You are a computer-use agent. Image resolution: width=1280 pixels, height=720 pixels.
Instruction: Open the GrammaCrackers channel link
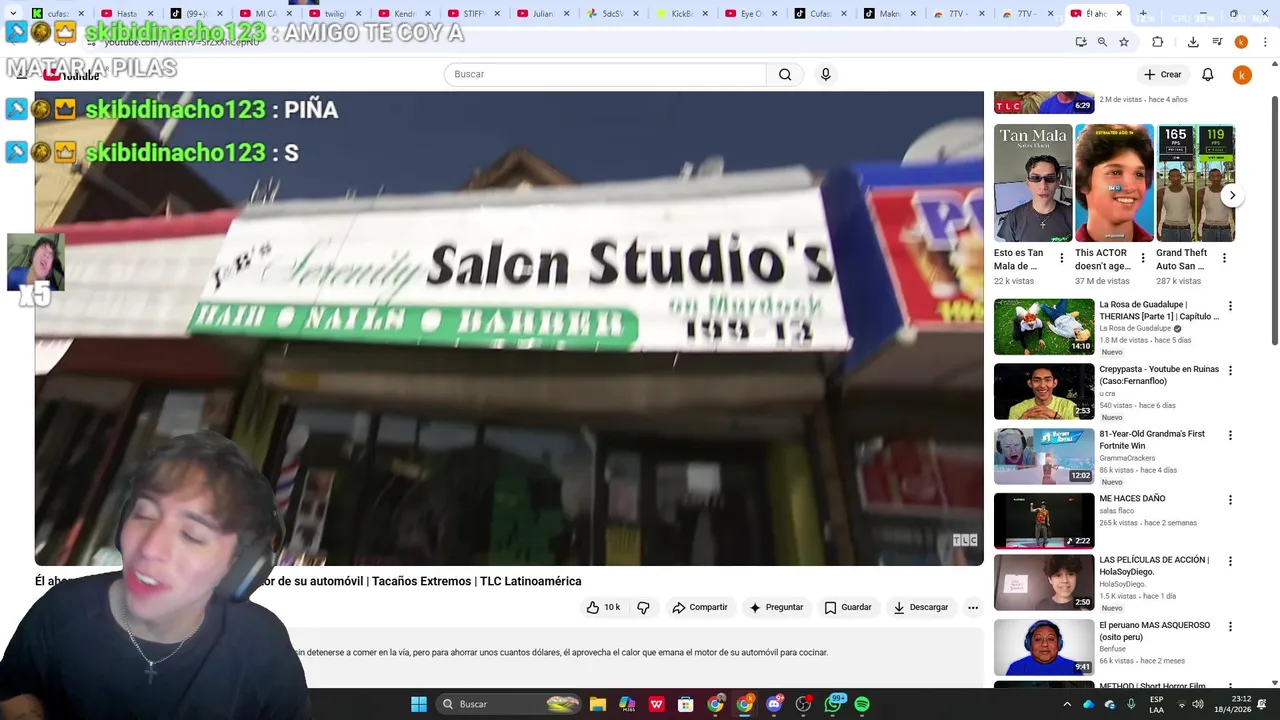pyautogui.click(x=1128, y=458)
